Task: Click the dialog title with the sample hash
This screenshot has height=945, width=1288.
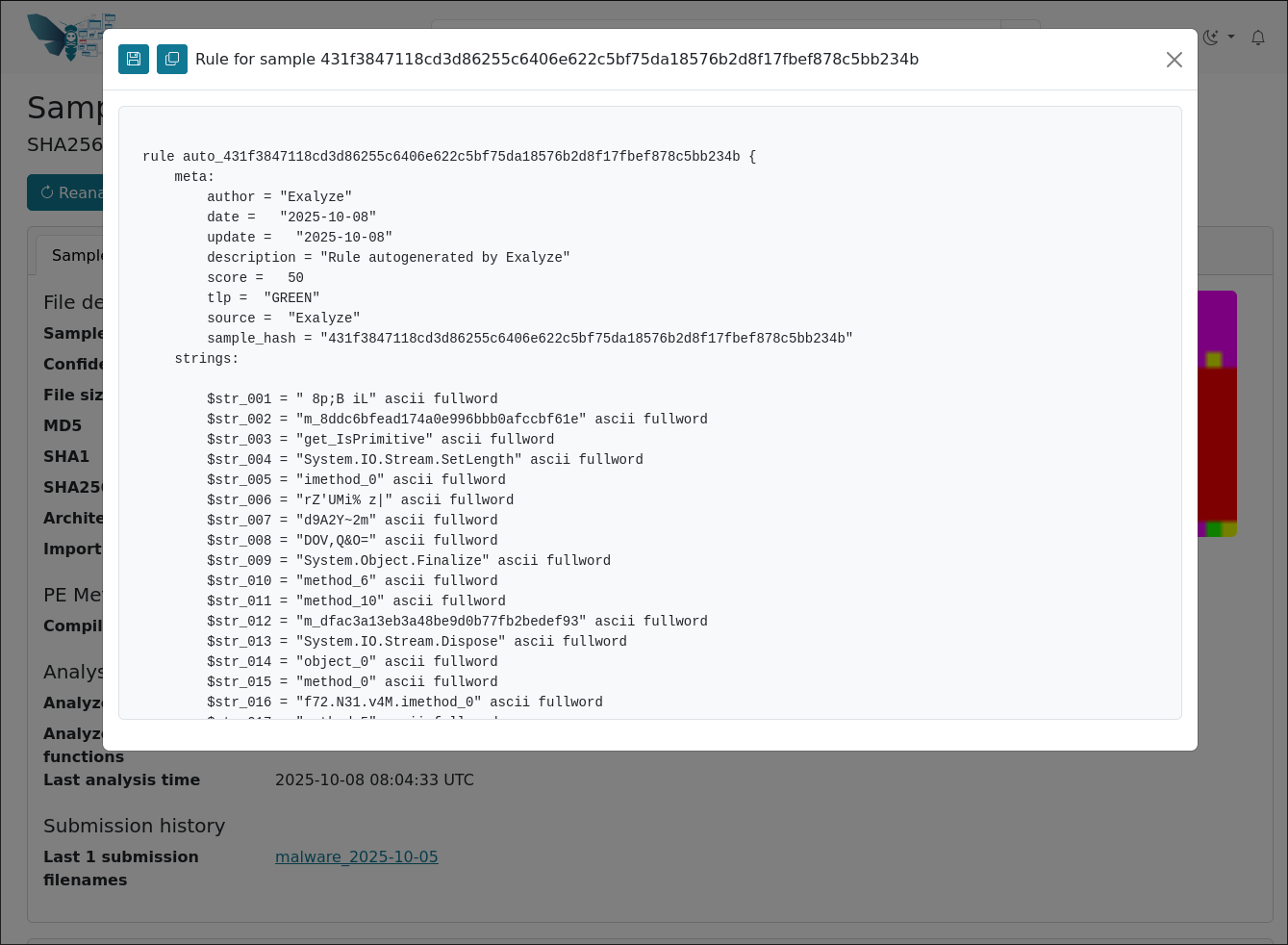Action: [557, 60]
